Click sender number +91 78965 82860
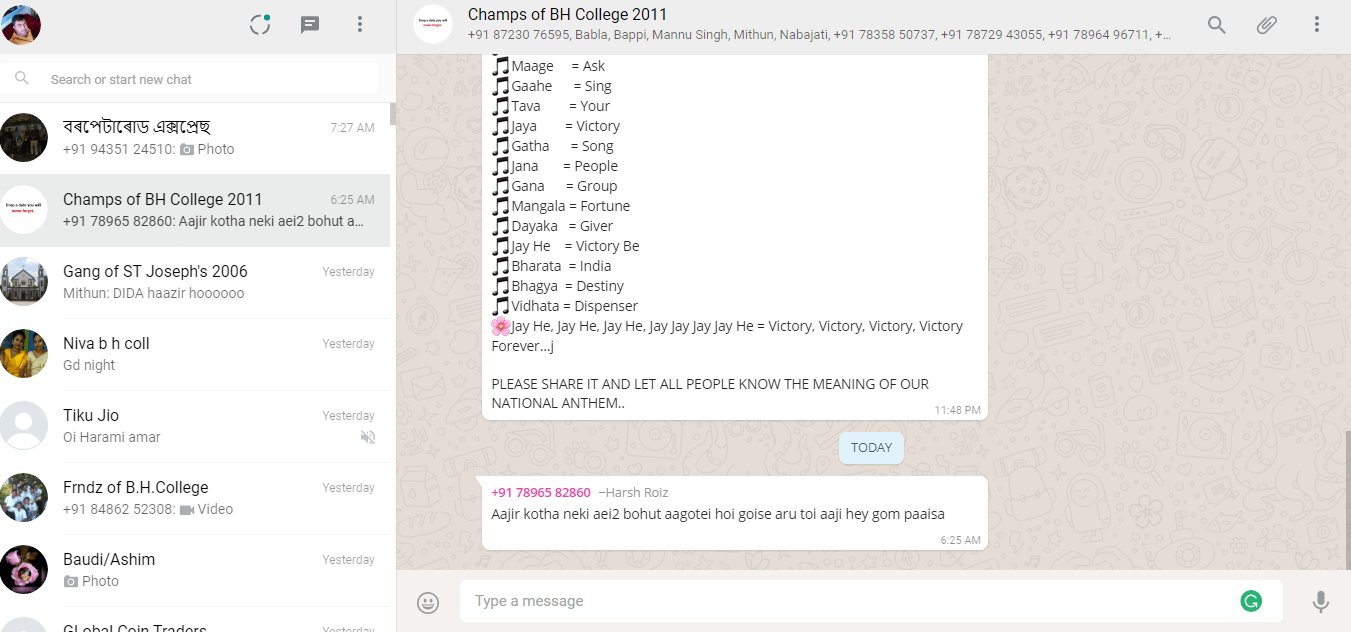This screenshot has width=1351, height=632. pos(541,492)
